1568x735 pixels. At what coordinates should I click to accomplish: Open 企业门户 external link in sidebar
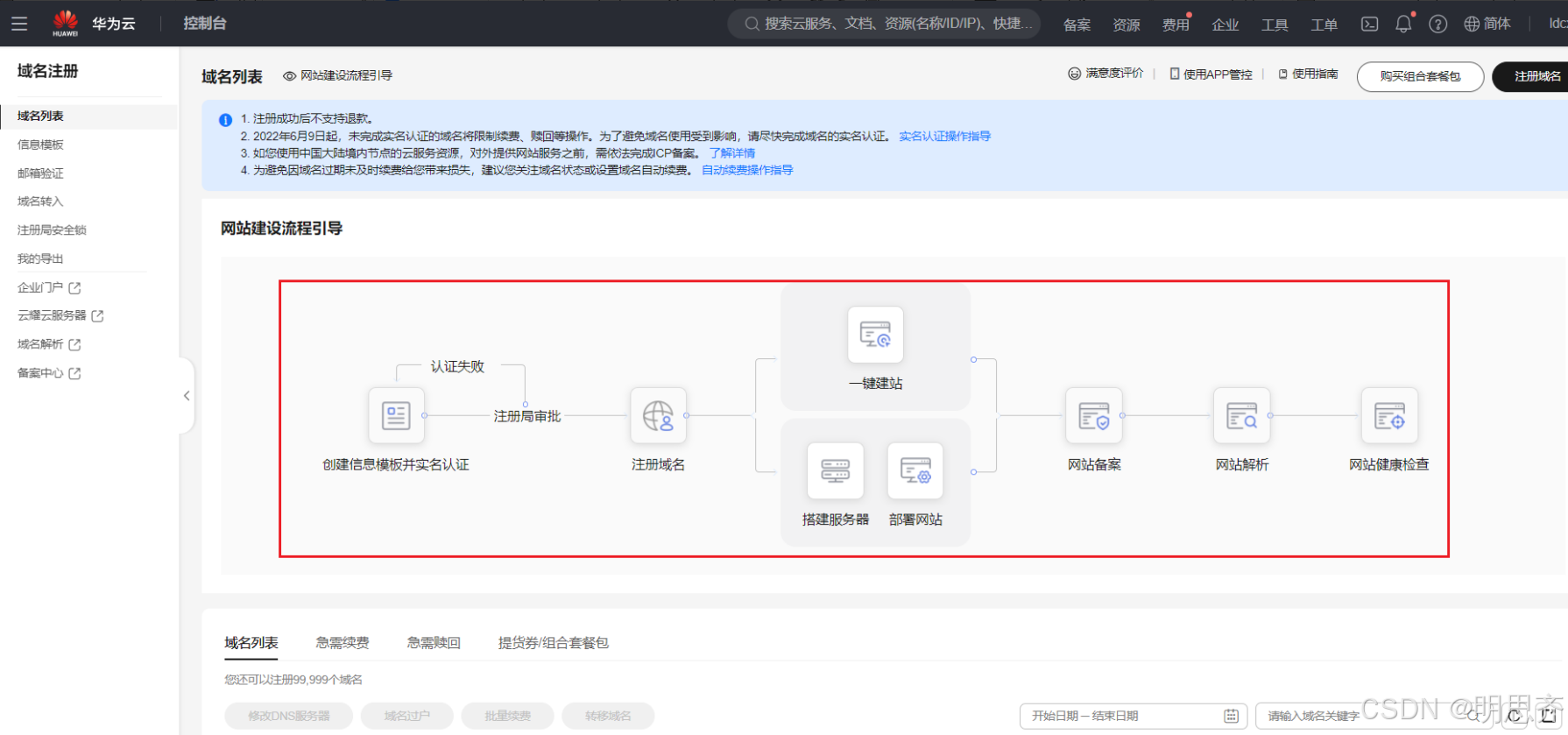[49, 287]
